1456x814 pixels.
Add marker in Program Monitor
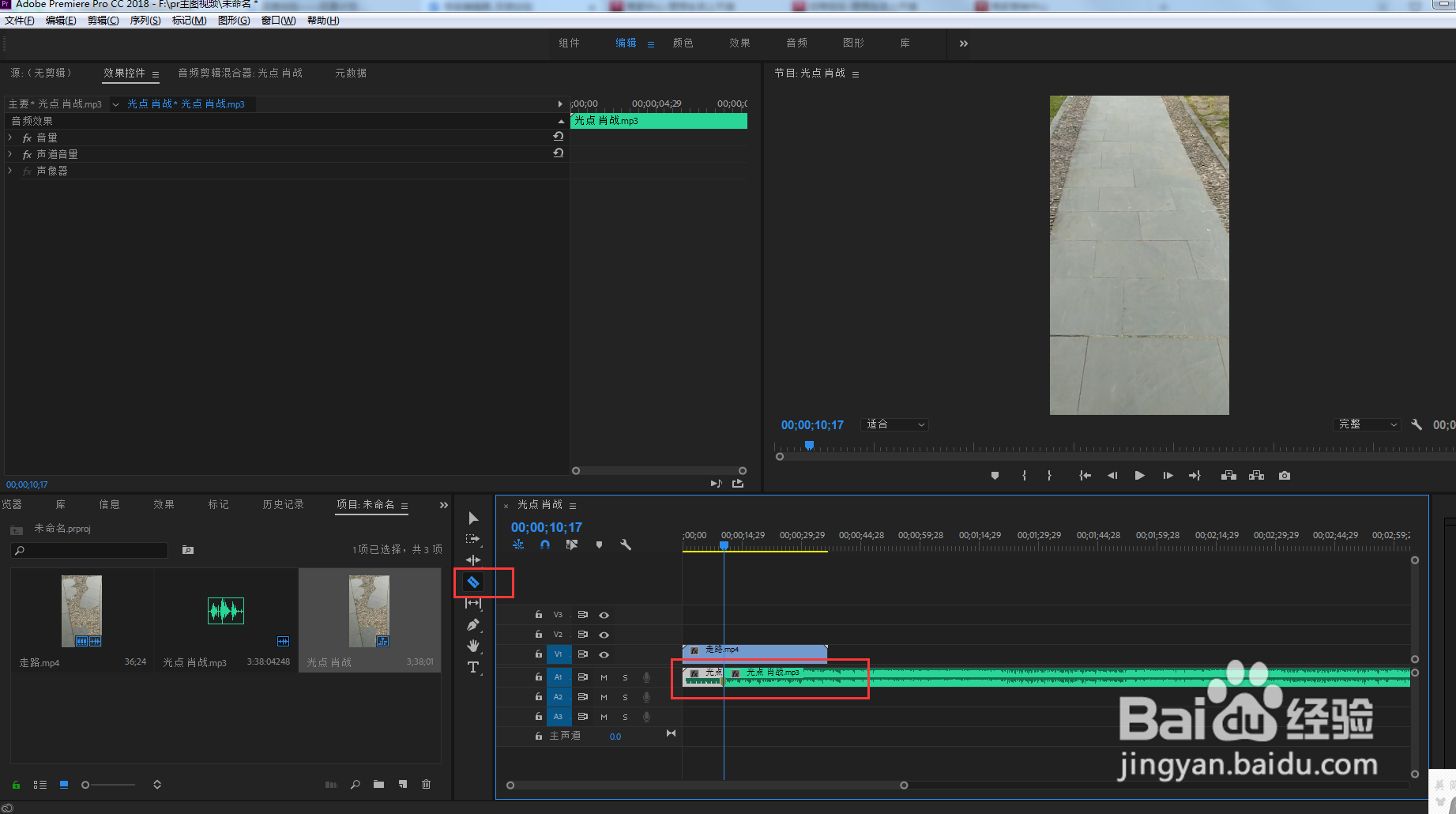point(995,476)
